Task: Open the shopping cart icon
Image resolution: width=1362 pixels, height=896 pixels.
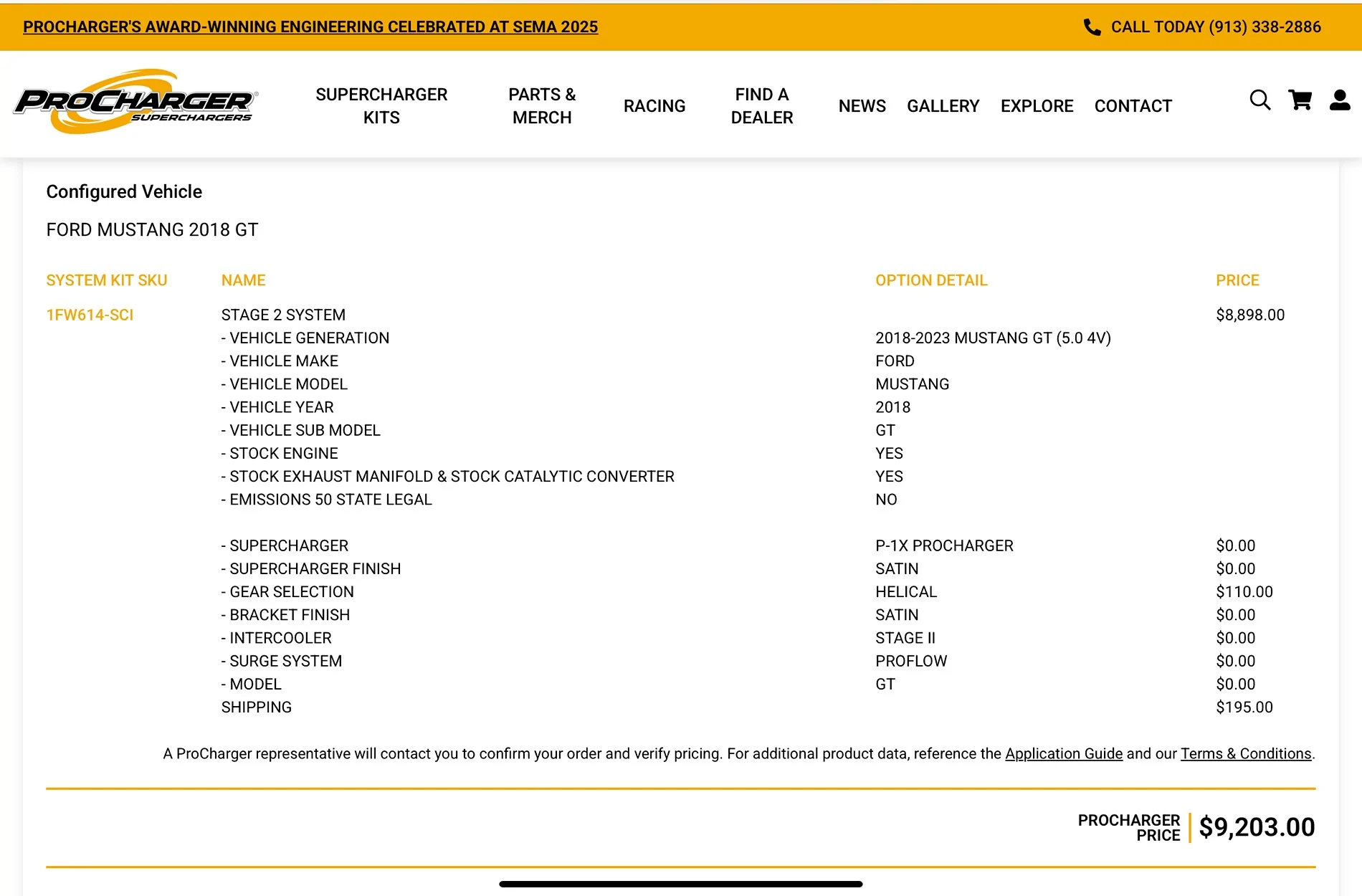Action: tap(1300, 100)
